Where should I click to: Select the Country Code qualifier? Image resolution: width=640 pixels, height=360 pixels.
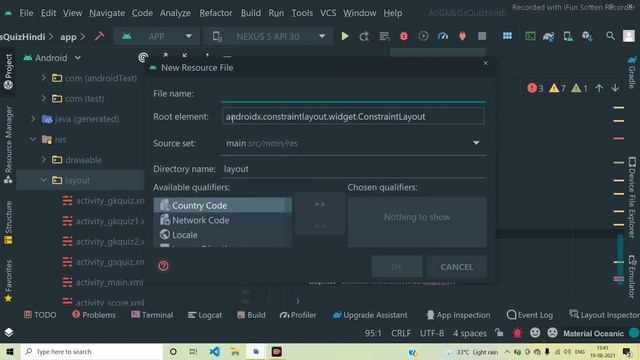[x=223, y=205]
